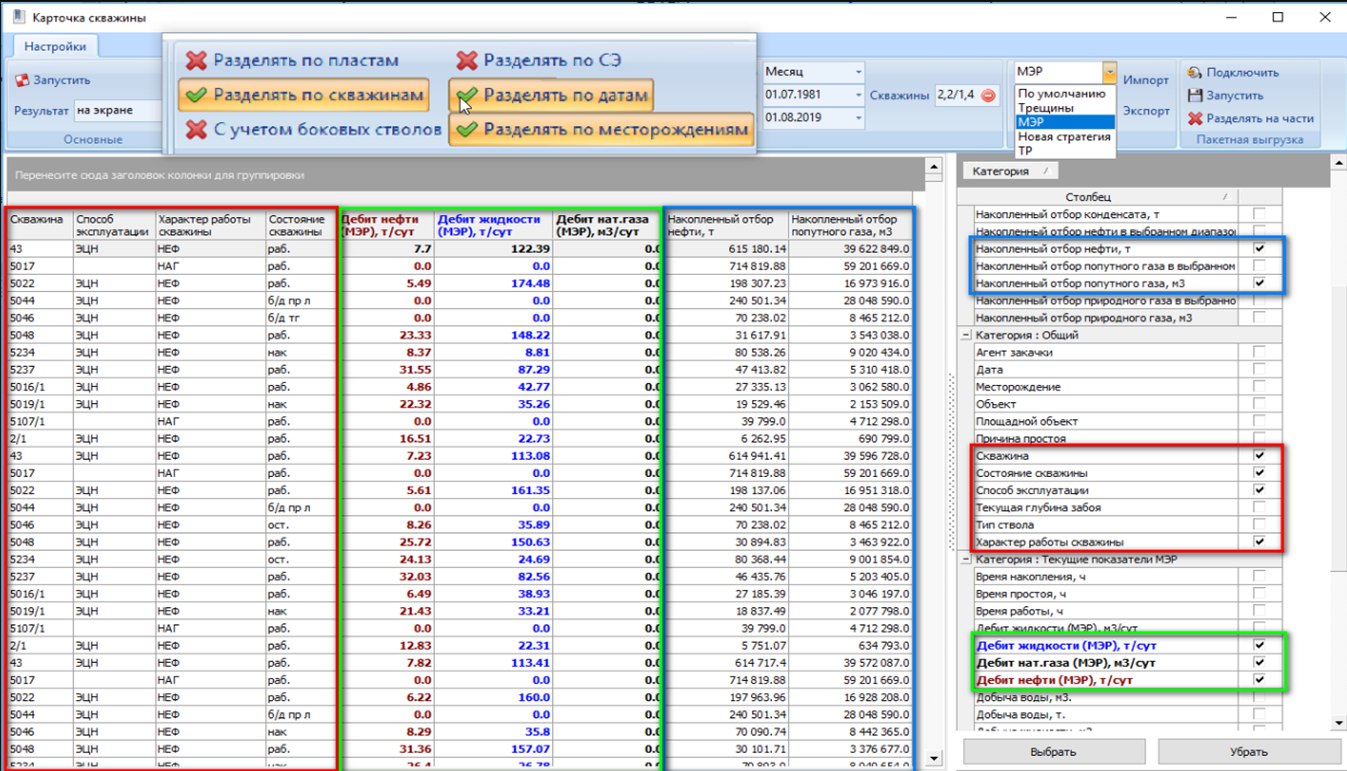Uncheck the Состояние скважины column checkbox
The height and width of the screenshot is (771, 1347).
pyautogui.click(x=1259, y=473)
